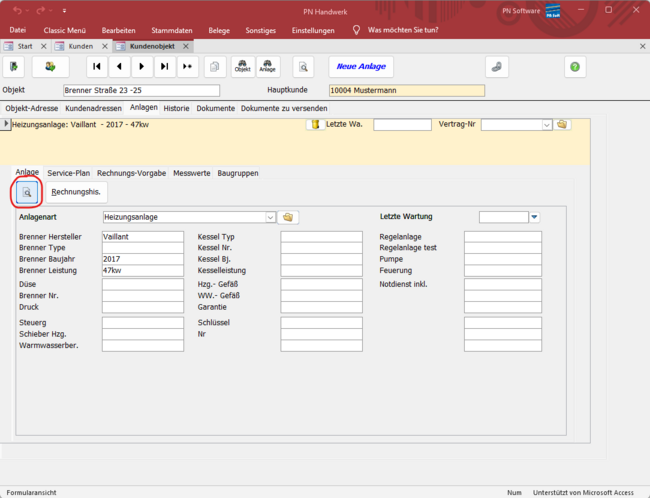Open the Baugruppen subtab

[x=238, y=173]
